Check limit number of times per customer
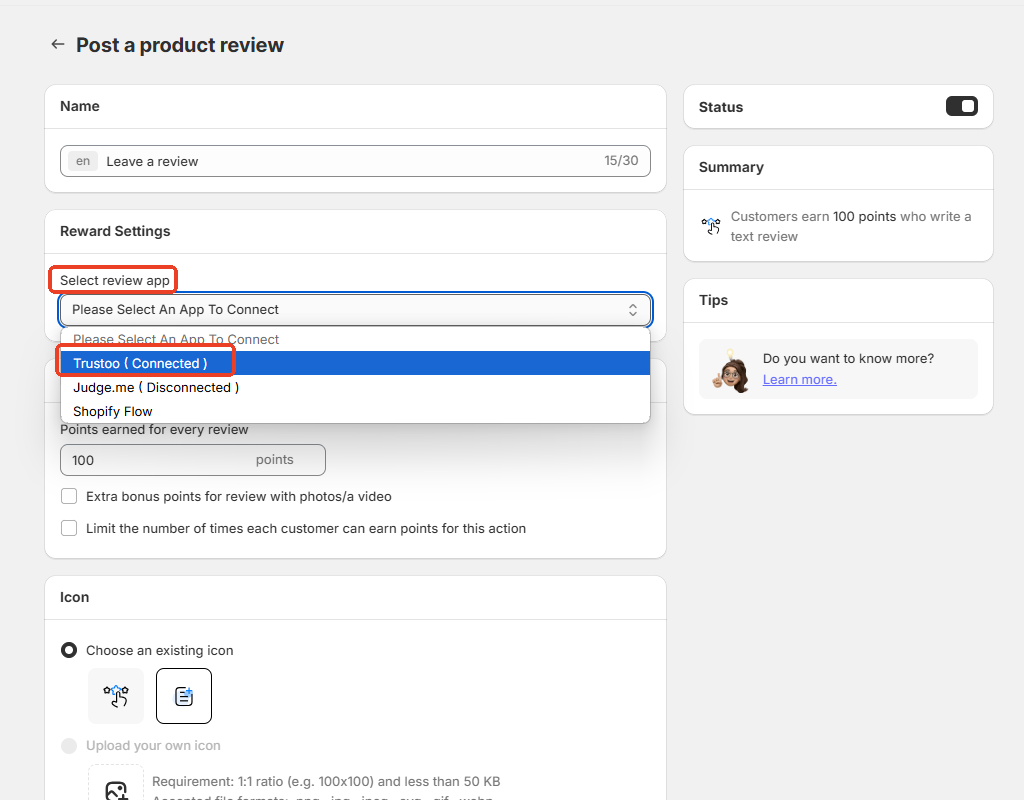Screen dimensions: 1024x800 point(69,528)
